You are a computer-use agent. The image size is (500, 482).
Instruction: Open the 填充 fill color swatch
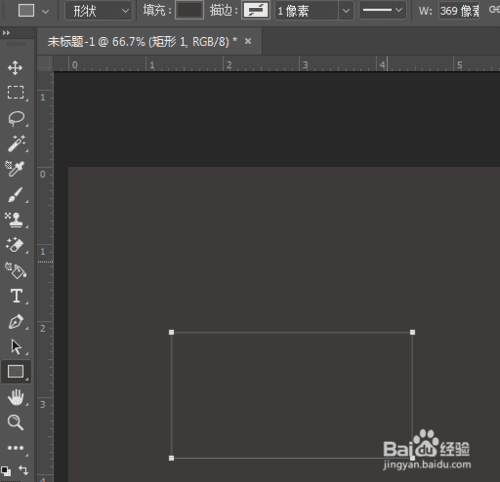click(189, 11)
